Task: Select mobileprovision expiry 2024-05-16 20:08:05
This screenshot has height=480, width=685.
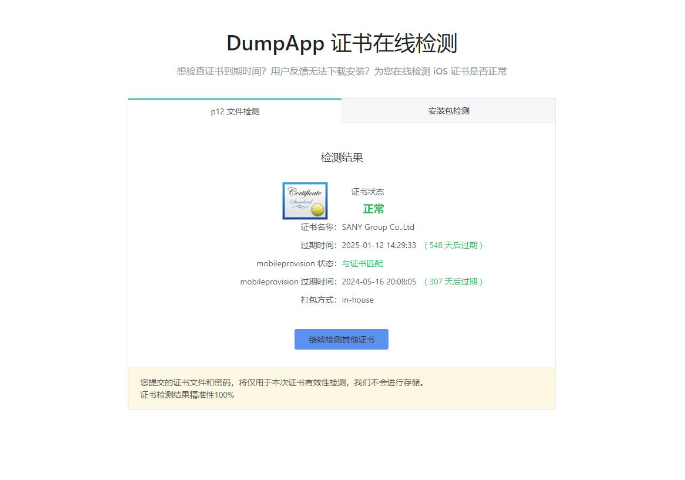Action: (x=379, y=282)
